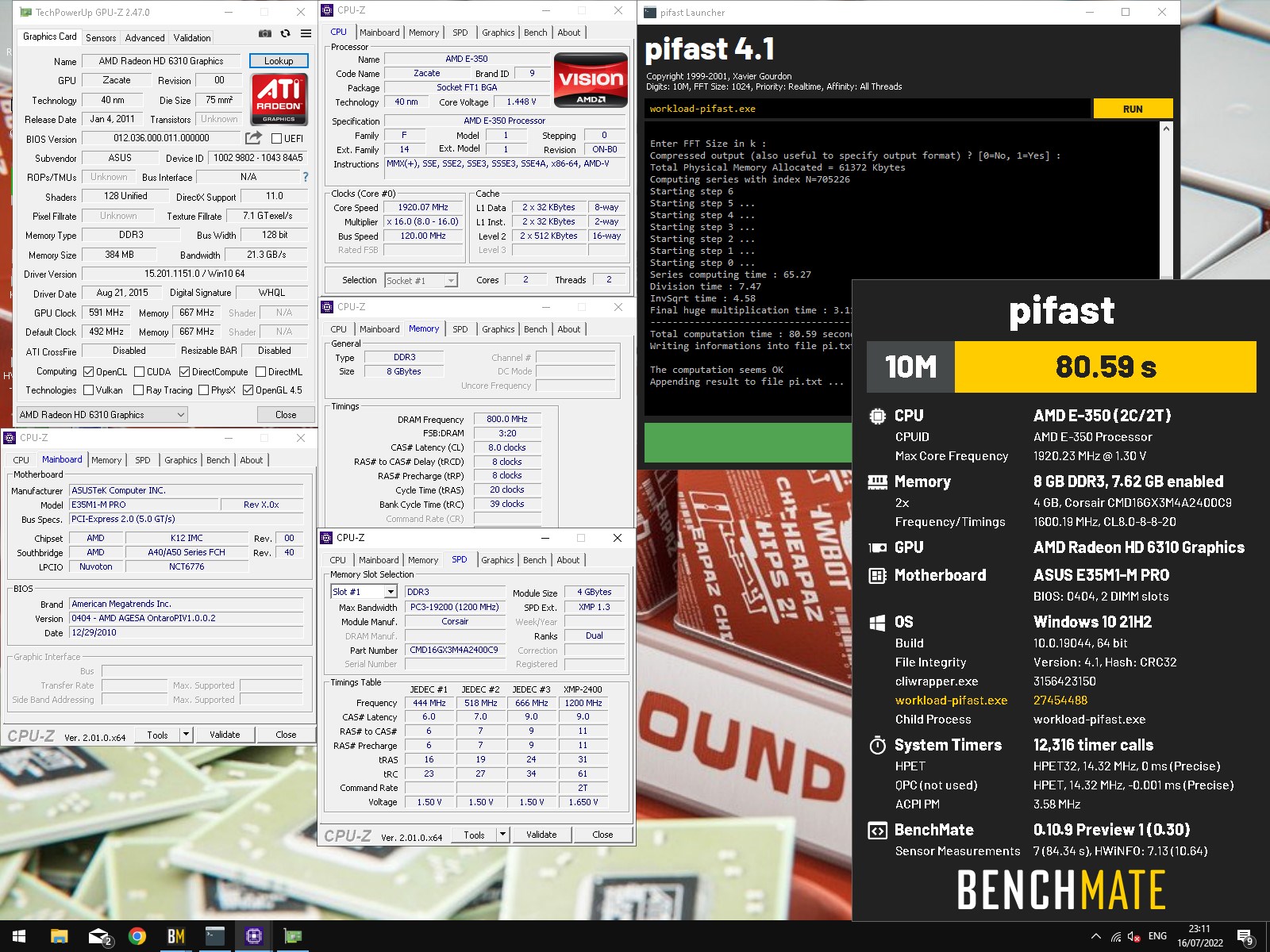This screenshot has height=952, width=1270.
Task: Click the taskbar clock and date
Action: [x=1199, y=936]
